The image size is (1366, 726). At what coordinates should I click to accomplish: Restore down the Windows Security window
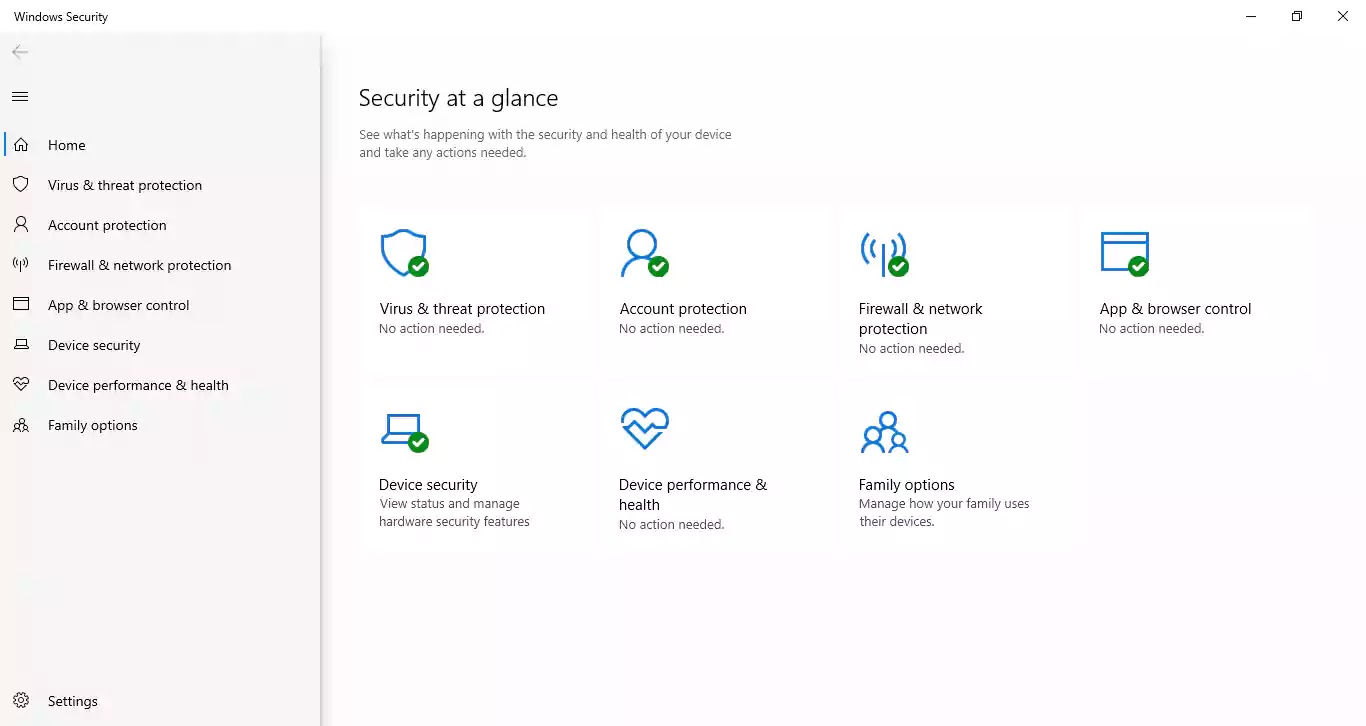tap(1297, 16)
